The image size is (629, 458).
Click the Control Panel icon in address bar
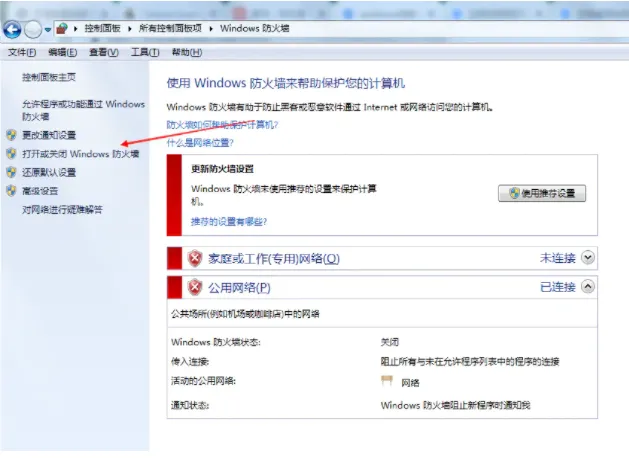pyautogui.click(x=62, y=28)
